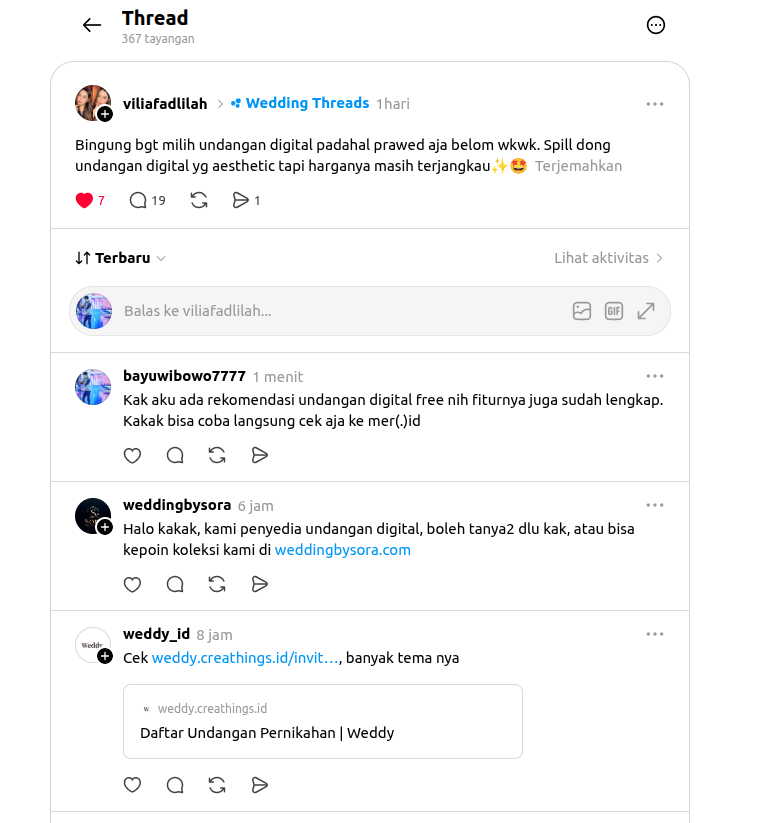Unlike viliafadlilah's post with red heart
This screenshot has height=823, width=769.
[84, 201]
